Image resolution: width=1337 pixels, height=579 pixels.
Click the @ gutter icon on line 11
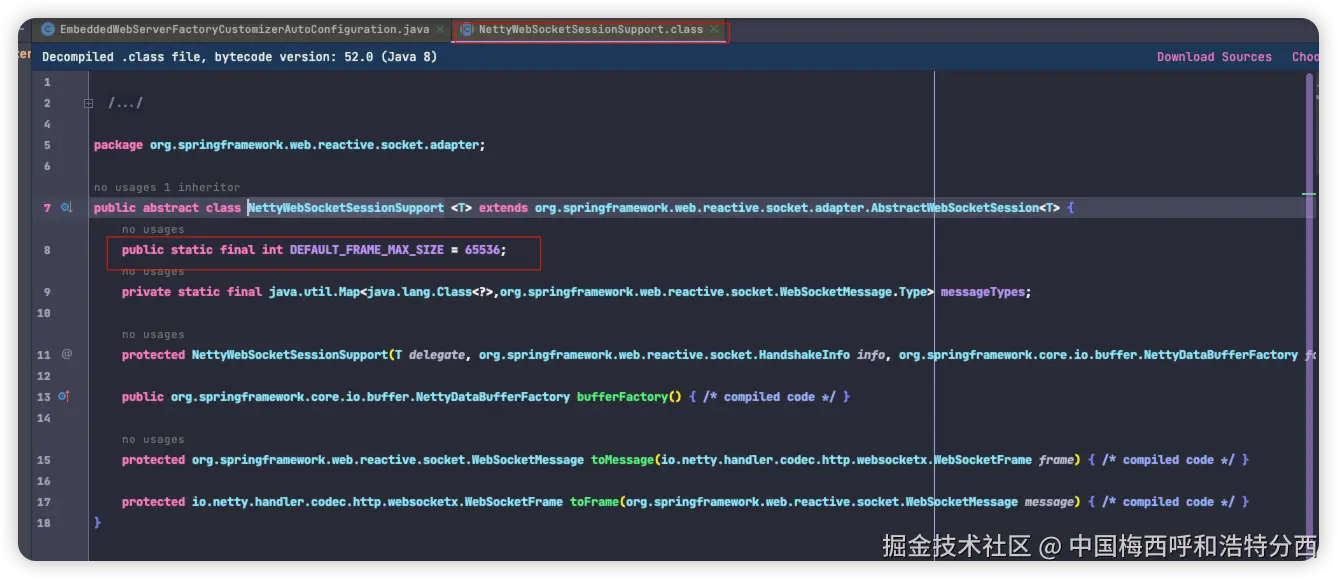[67, 354]
